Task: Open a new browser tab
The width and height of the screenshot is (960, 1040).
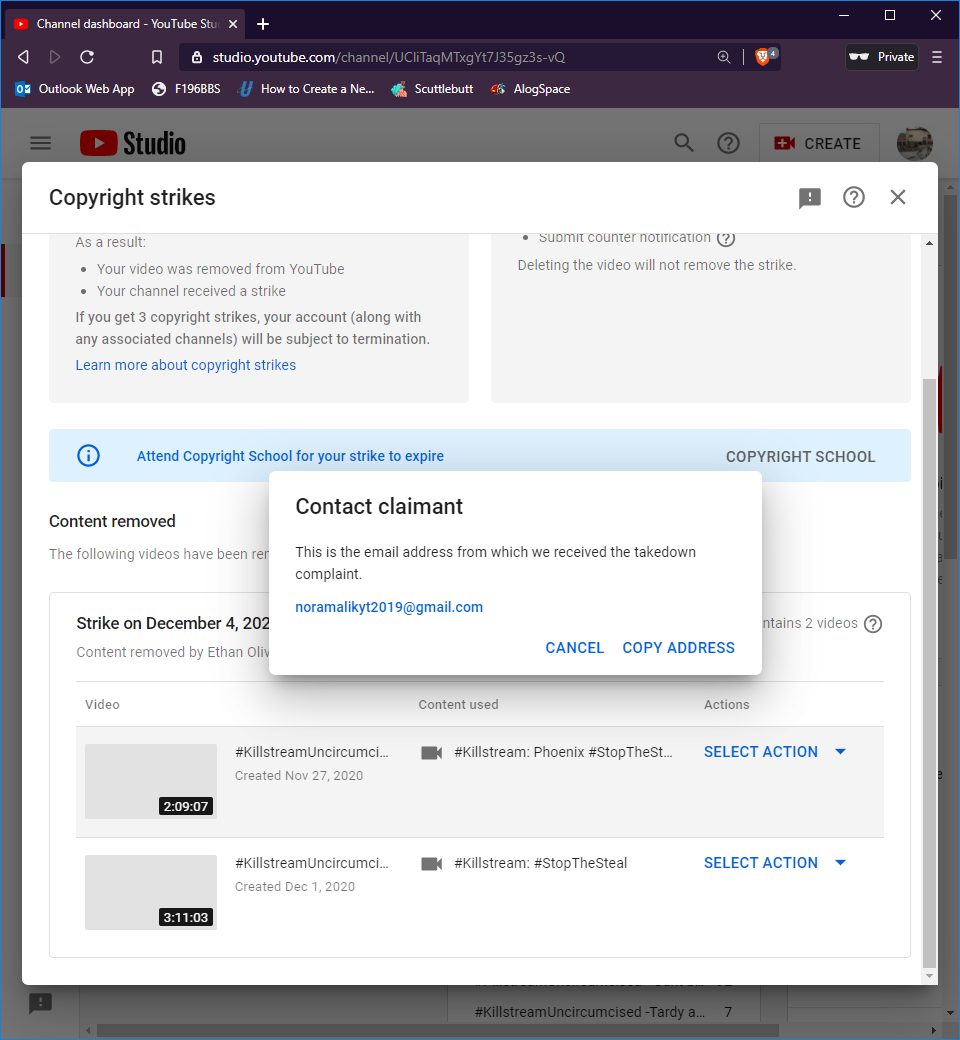Action: [263, 24]
